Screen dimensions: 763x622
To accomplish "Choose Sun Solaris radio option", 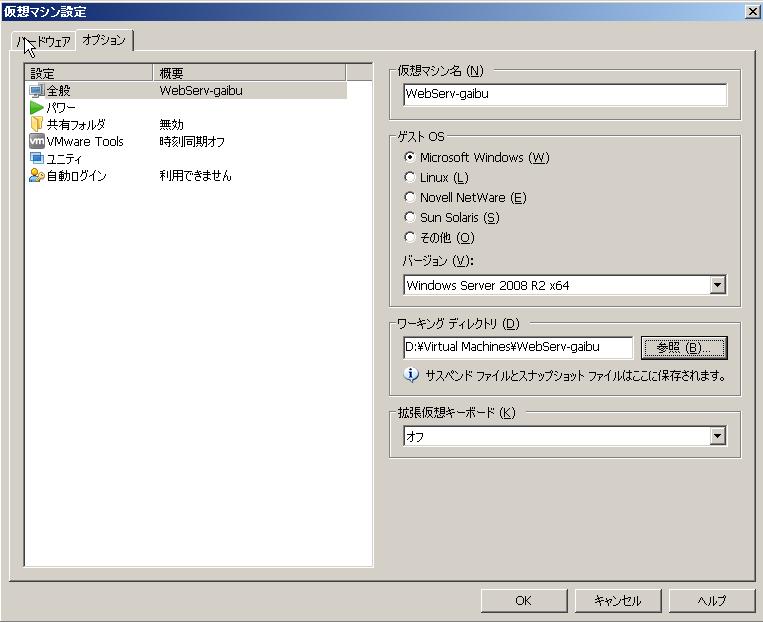I will [x=410, y=217].
